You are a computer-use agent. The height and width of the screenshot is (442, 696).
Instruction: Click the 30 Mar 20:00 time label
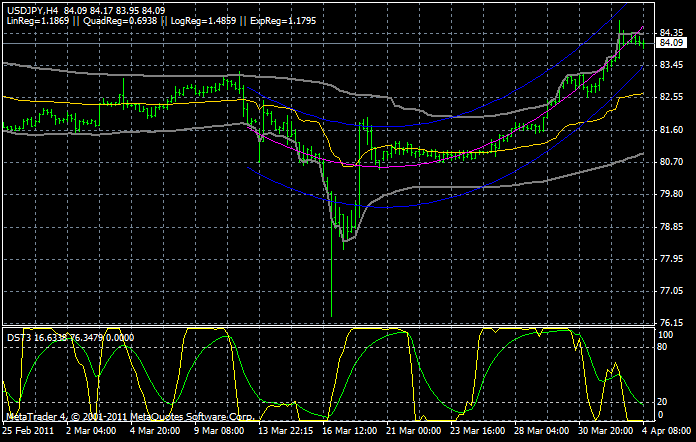pyautogui.click(x=605, y=431)
